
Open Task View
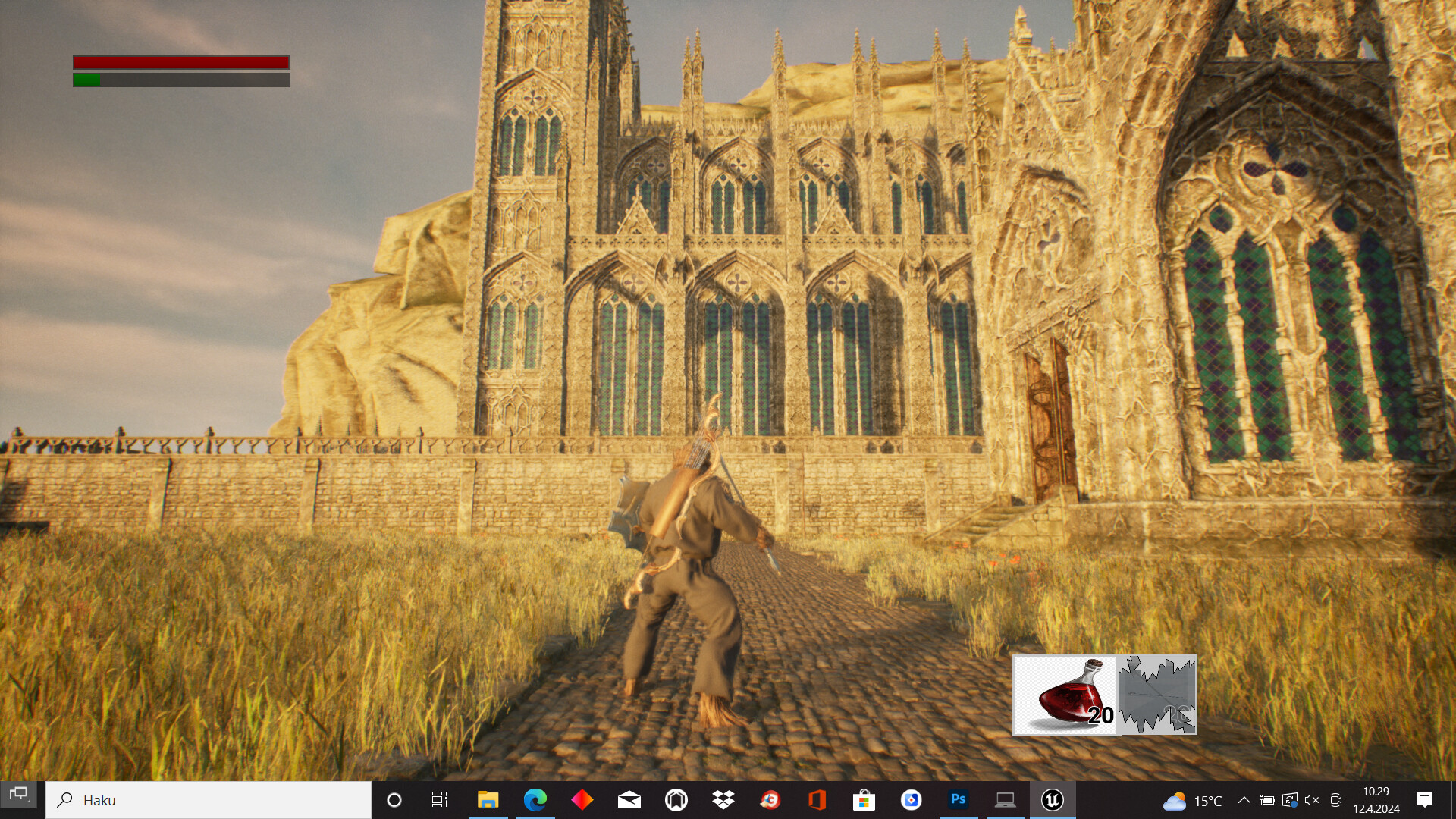click(x=439, y=799)
